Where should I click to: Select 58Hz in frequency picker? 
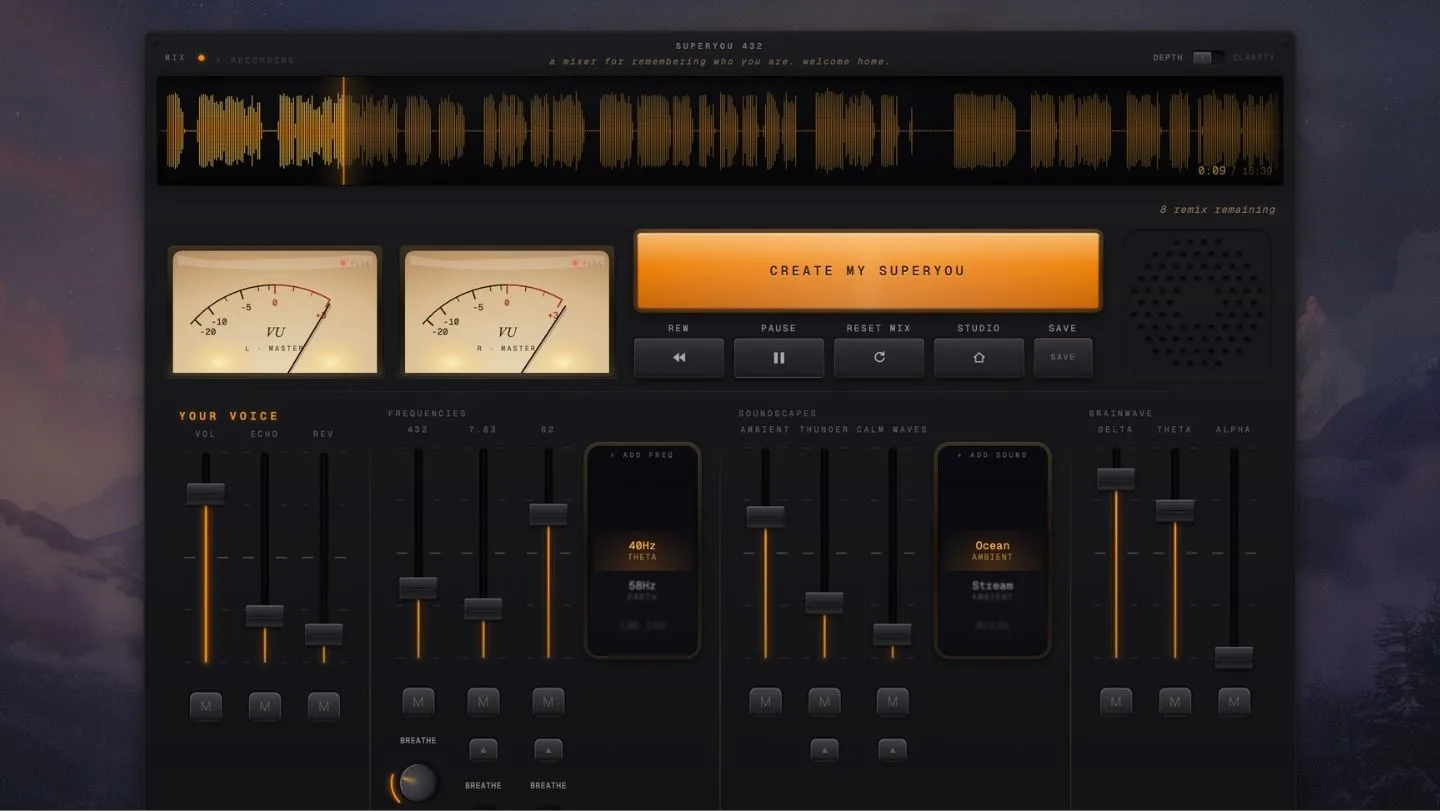642,590
